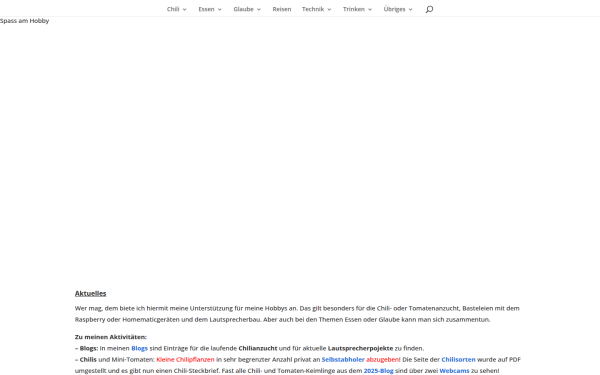Viewport: 600px width, 375px height.
Task: Expand the Glaube menu chevron
Action: click(x=259, y=10)
